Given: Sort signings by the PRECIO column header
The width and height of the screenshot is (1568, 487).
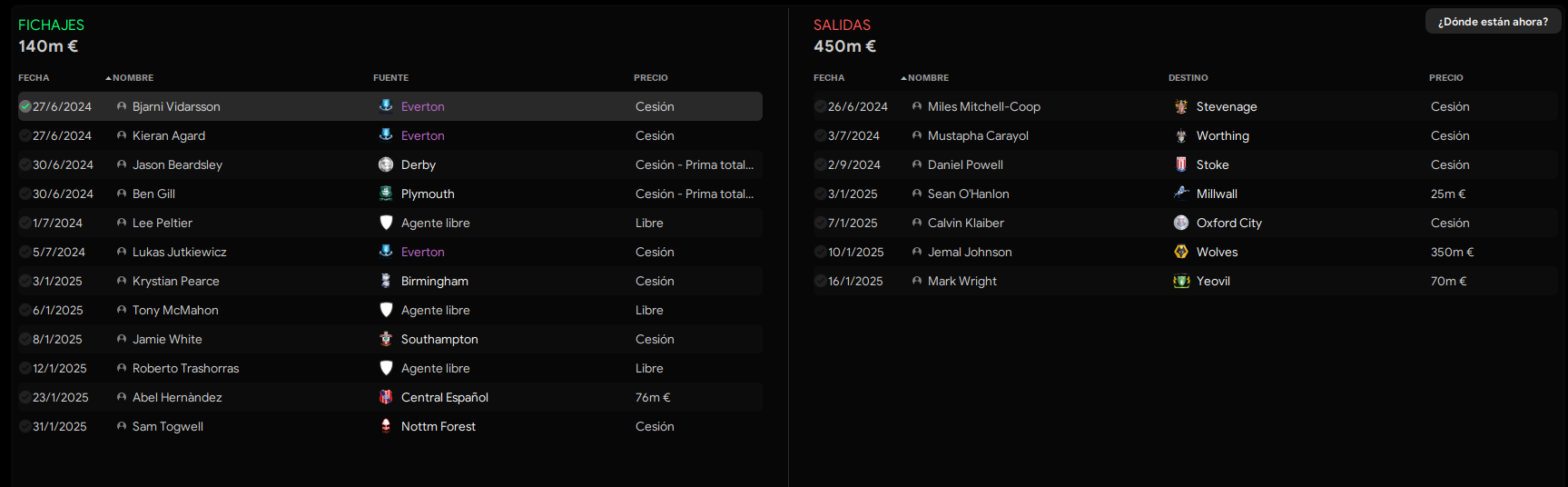Looking at the screenshot, I should pos(651,78).
